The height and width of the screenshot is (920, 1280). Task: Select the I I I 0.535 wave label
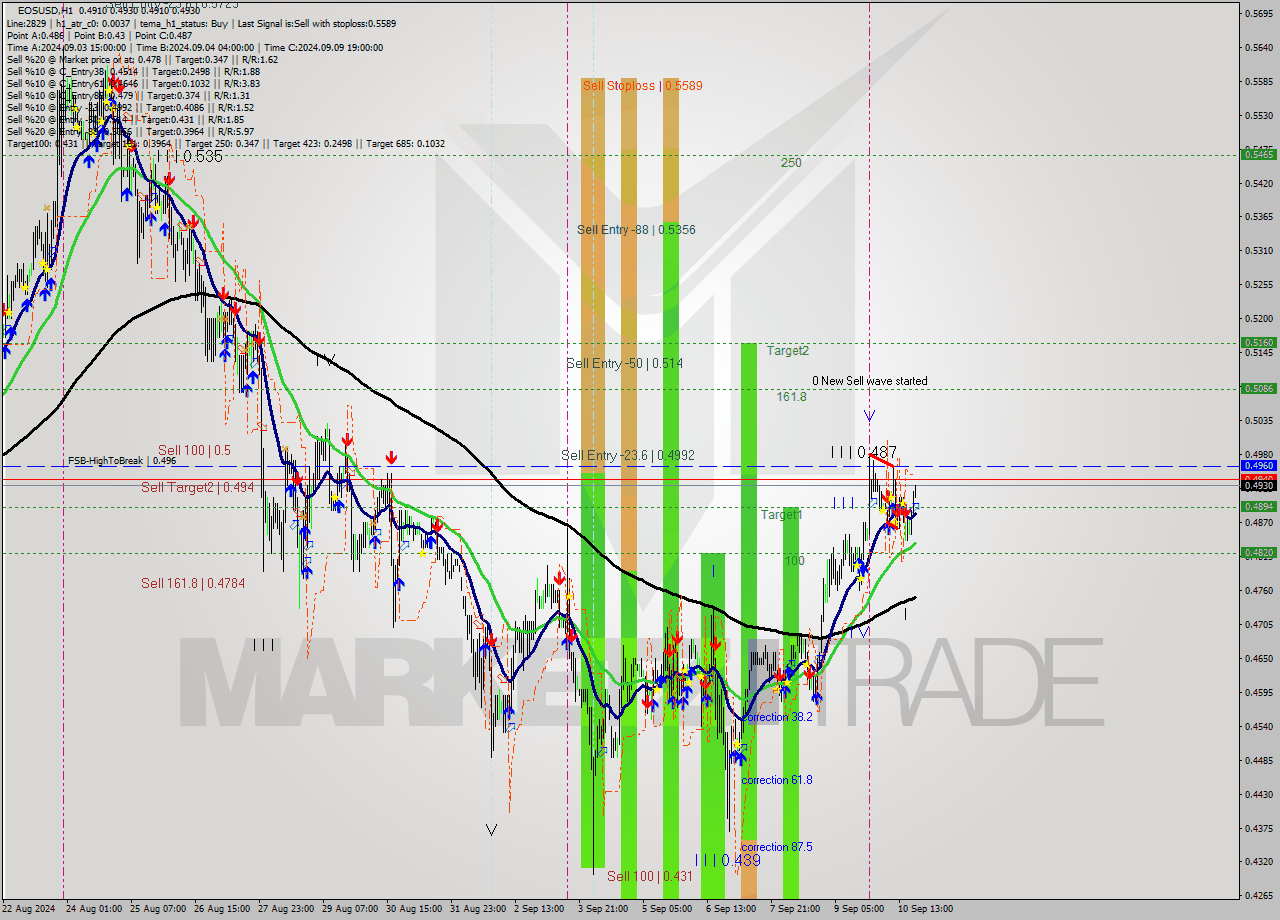pos(189,157)
